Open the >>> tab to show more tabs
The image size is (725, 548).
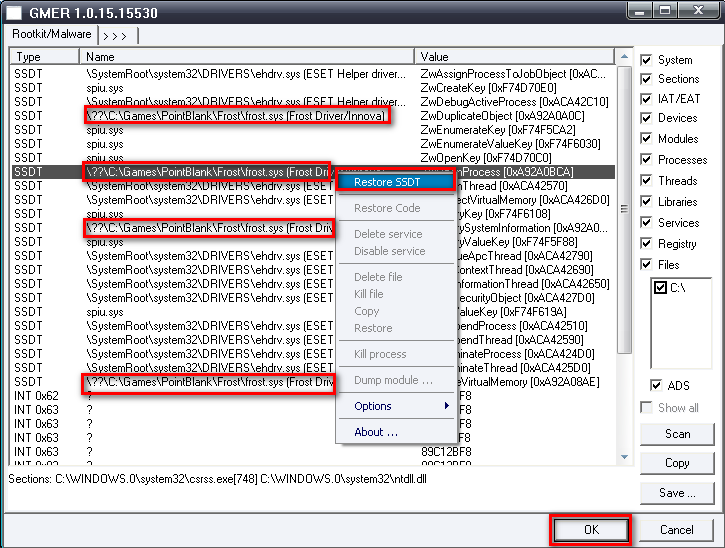click(115, 36)
